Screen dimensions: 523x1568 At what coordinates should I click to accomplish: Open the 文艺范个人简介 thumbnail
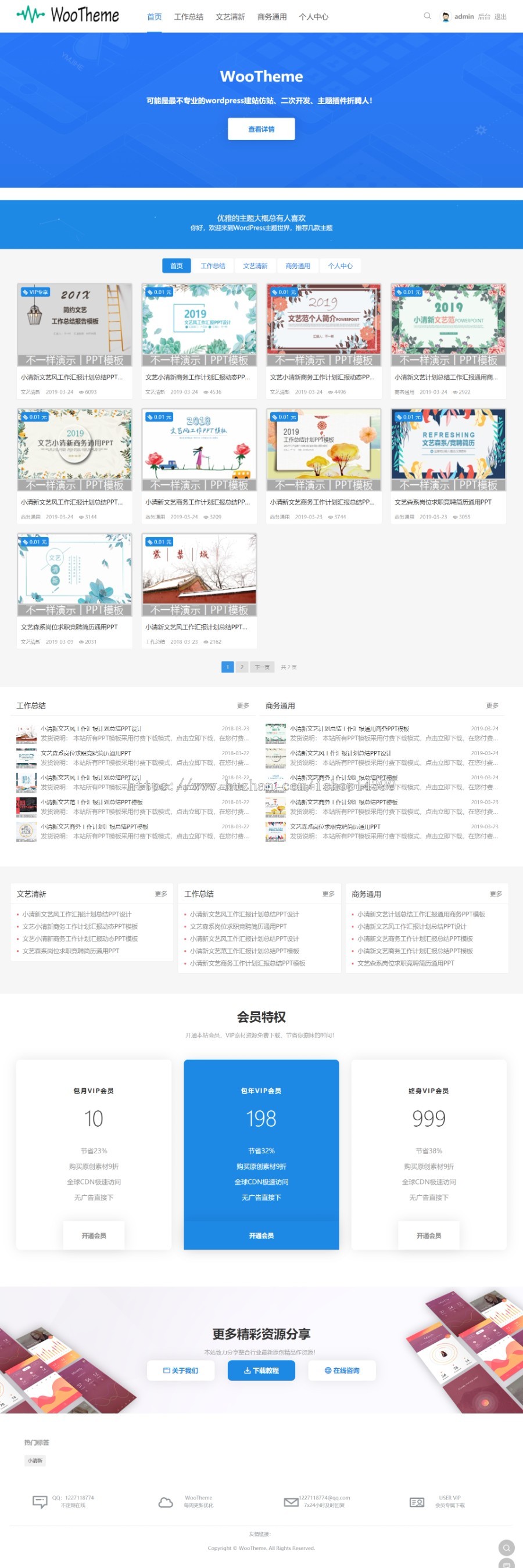pyautogui.click(x=324, y=325)
